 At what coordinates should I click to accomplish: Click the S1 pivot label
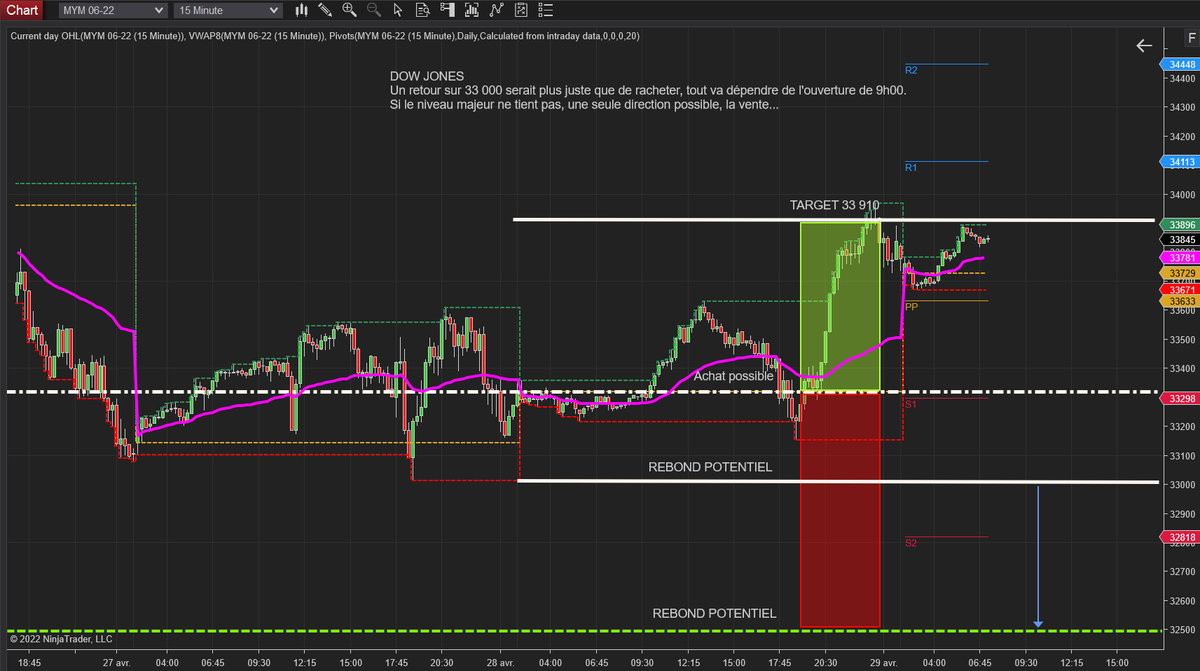[911, 404]
